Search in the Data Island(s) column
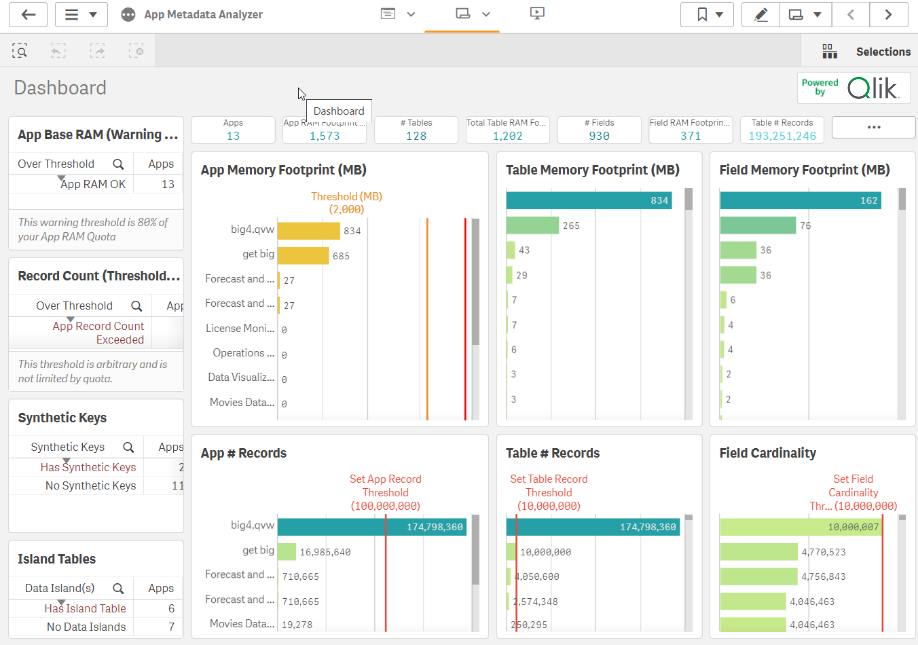The image size is (918, 645). (118, 589)
